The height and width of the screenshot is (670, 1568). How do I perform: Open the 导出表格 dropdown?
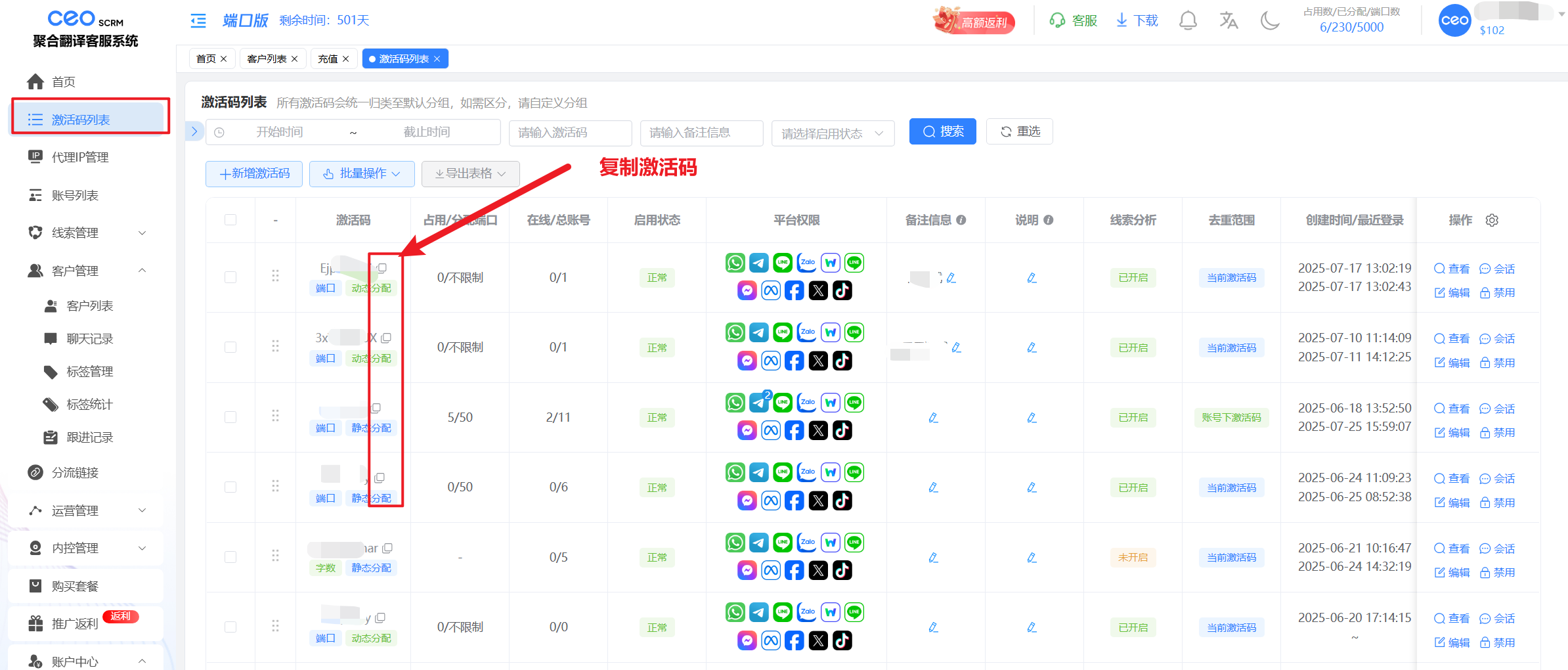470,173
